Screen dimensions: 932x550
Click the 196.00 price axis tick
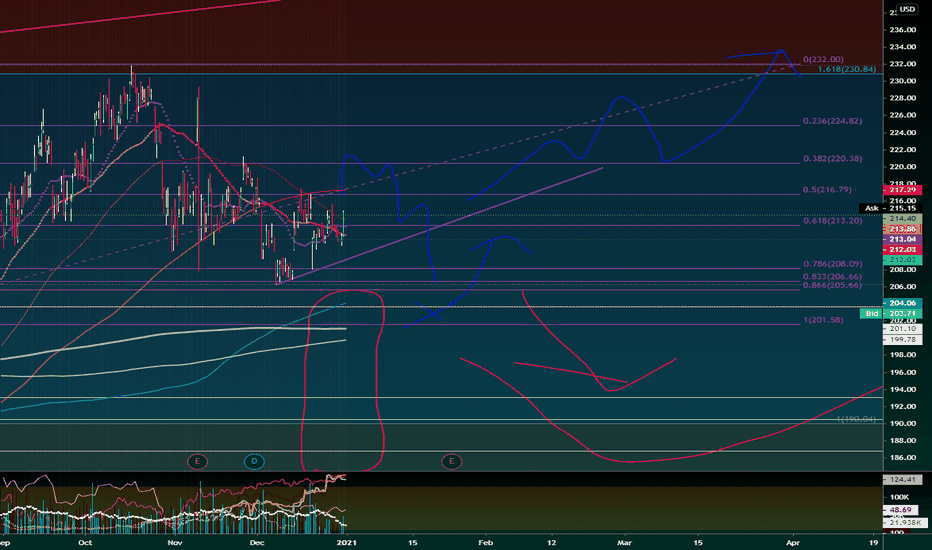click(x=902, y=372)
